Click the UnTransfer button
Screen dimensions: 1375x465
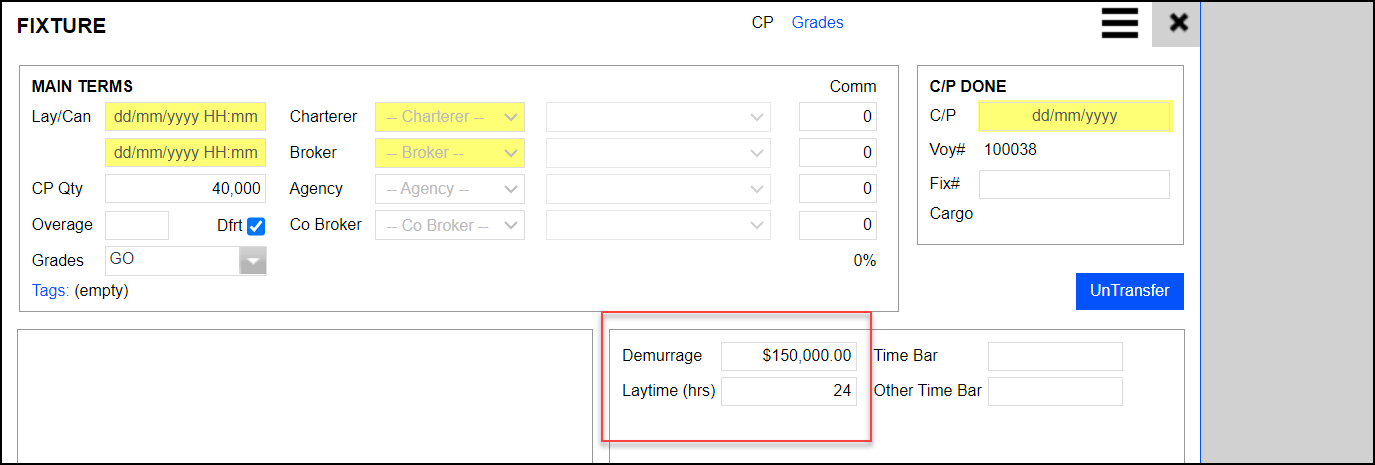[x=1129, y=291]
